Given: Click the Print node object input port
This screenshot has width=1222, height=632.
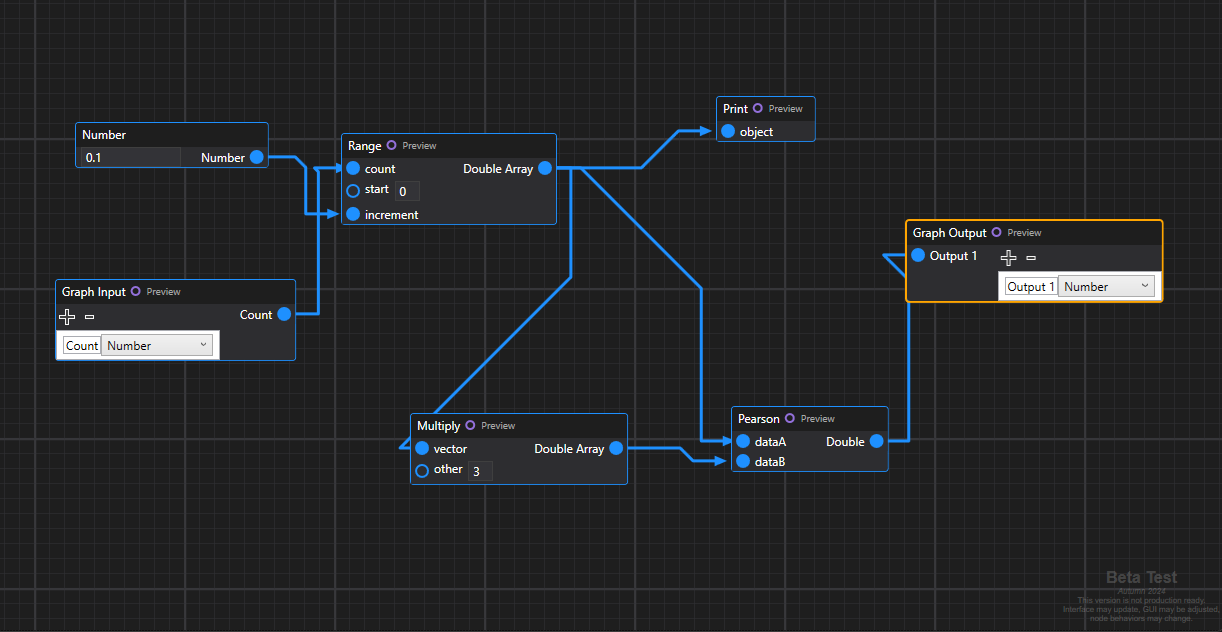Looking at the screenshot, I should pyautogui.click(x=728, y=131).
